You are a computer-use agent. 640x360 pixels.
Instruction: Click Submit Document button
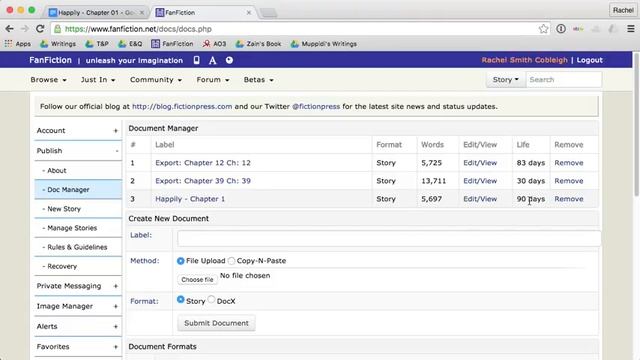216,323
